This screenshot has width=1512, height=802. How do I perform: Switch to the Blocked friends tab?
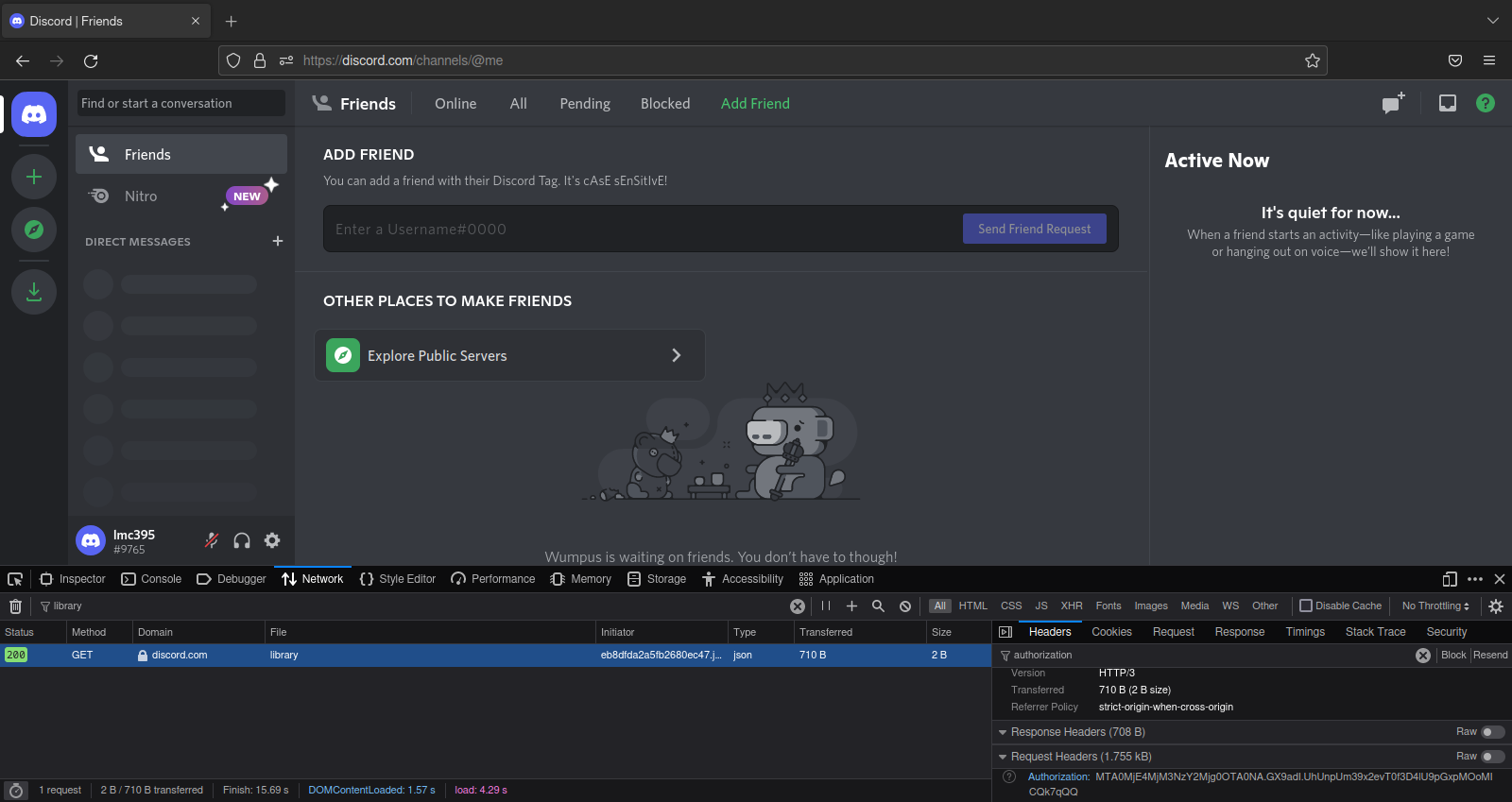click(x=665, y=104)
